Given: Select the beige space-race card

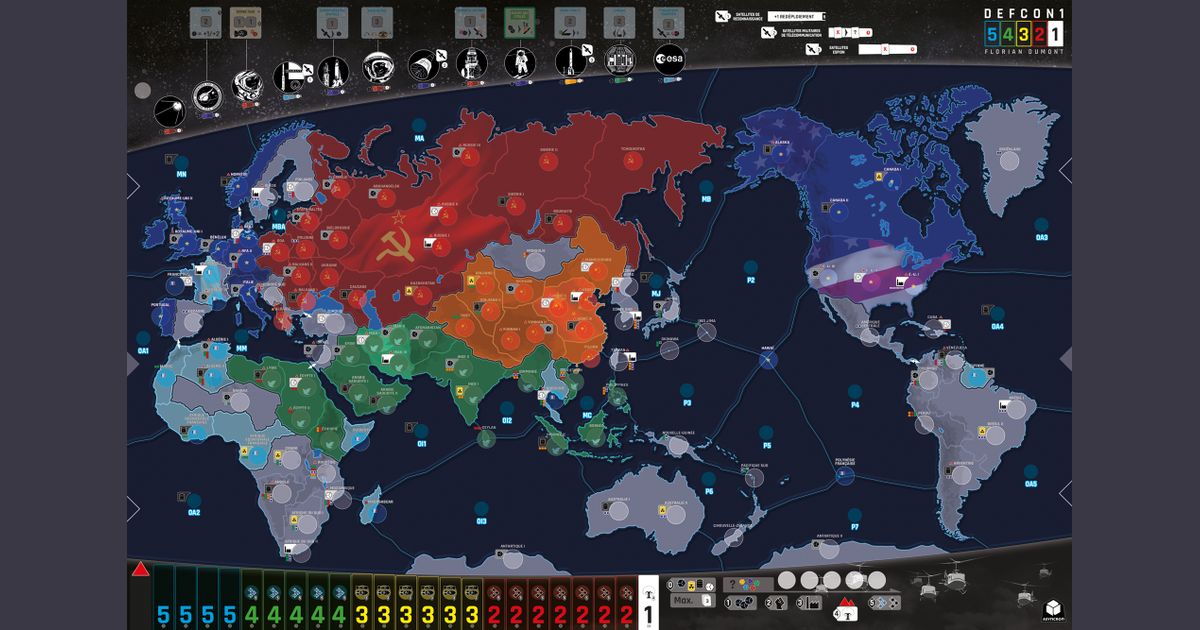Looking at the screenshot, I should pos(244,22).
